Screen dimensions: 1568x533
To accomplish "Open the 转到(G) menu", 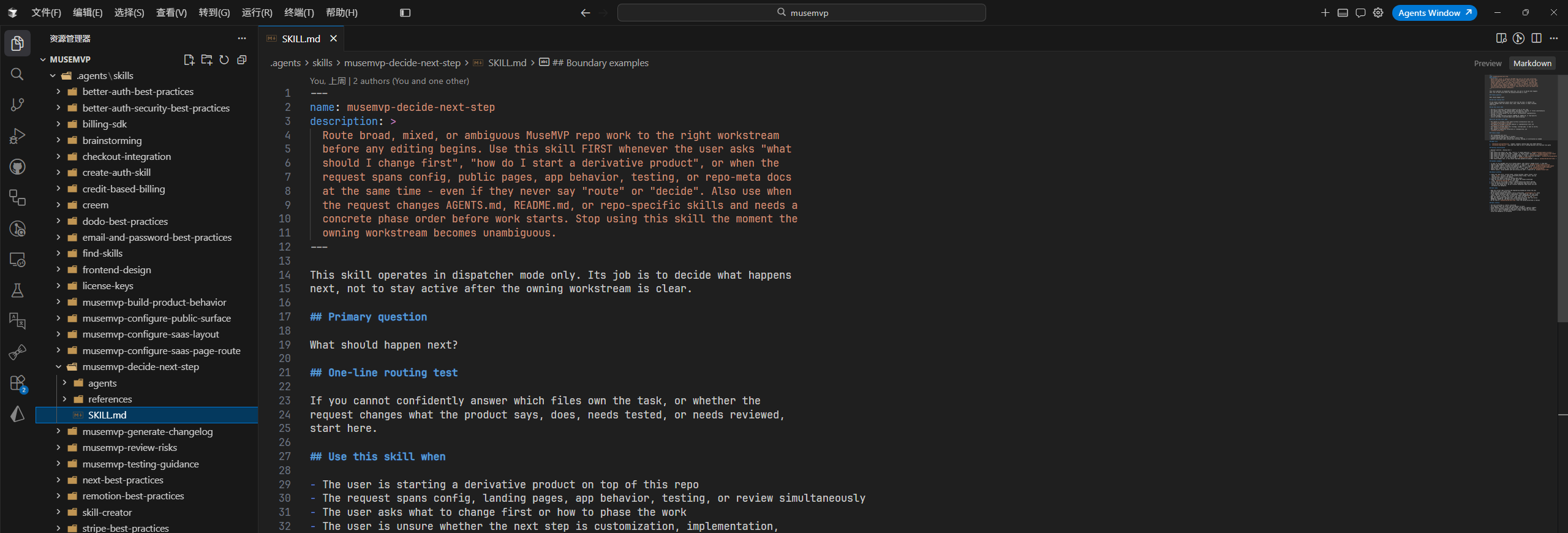I will pos(214,13).
